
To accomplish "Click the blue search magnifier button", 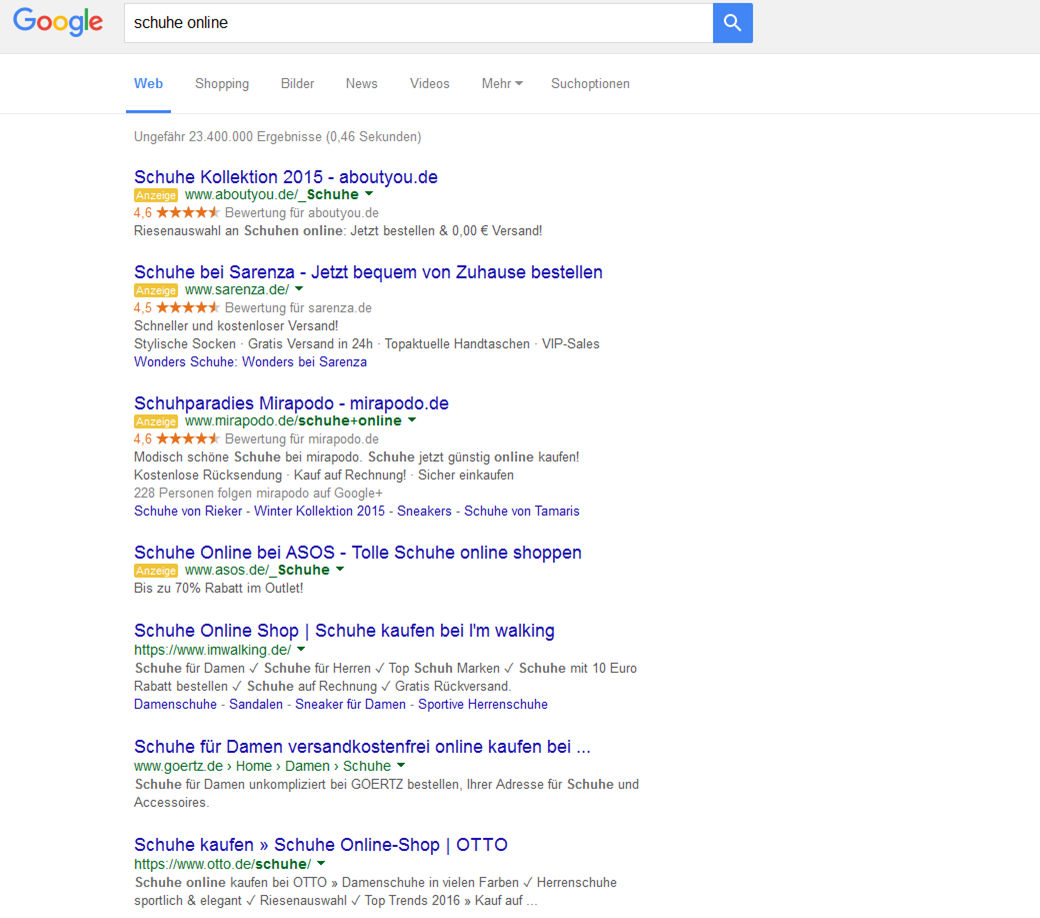I will pyautogui.click(x=731, y=22).
